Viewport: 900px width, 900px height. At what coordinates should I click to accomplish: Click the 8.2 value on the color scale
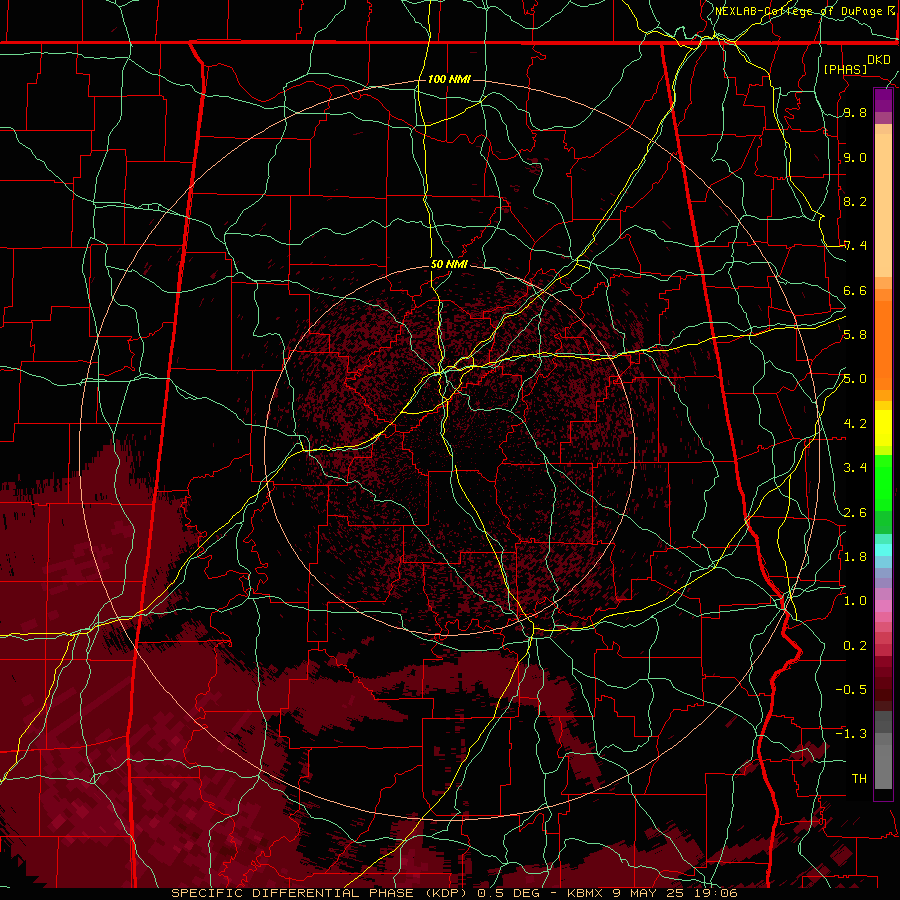tap(855, 201)
